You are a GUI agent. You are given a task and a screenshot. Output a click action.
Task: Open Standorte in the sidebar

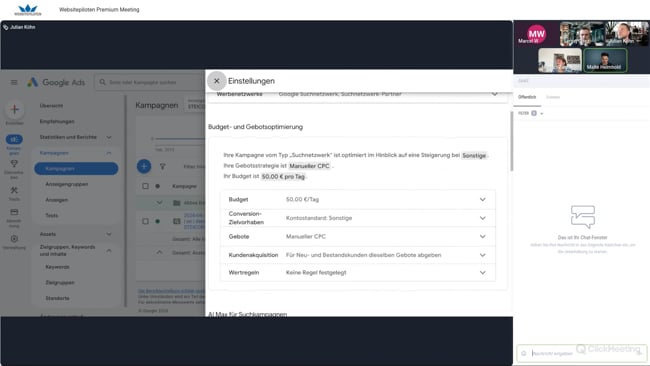[x=58, y=298]
